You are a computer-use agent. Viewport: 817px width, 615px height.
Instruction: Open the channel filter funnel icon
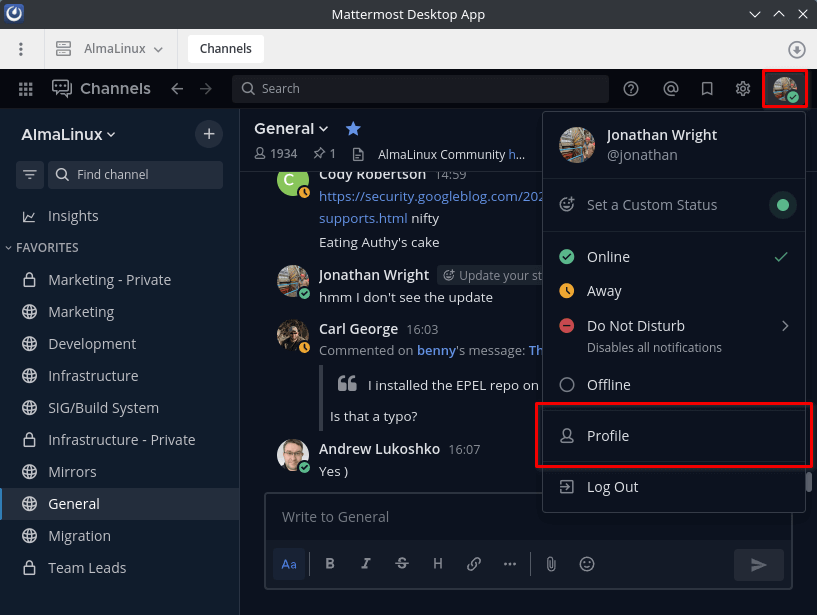coord(29,174)
